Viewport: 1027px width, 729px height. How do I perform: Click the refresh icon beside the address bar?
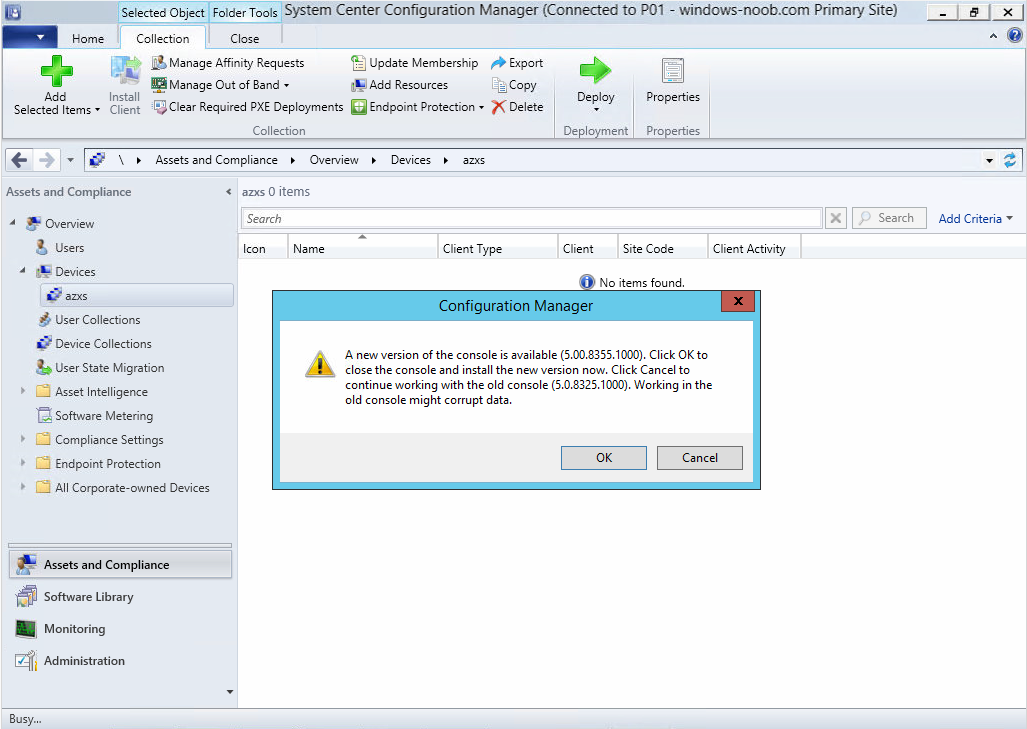coord(1010,160)
